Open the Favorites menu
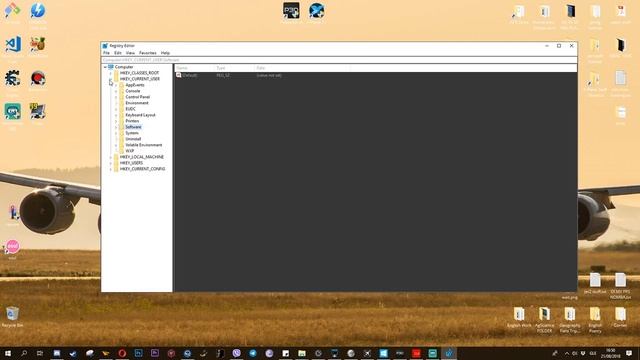 [147, 53]
